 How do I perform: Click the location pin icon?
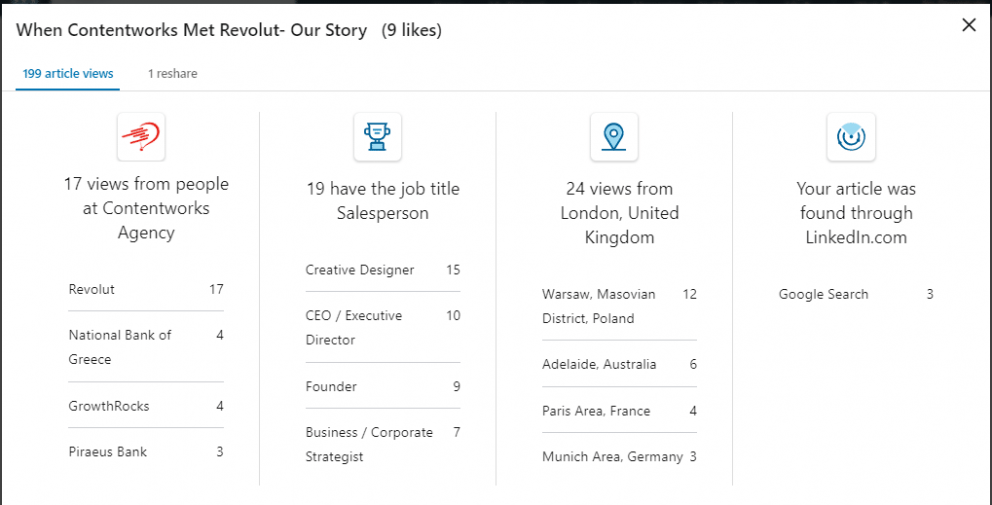(614, 137)
